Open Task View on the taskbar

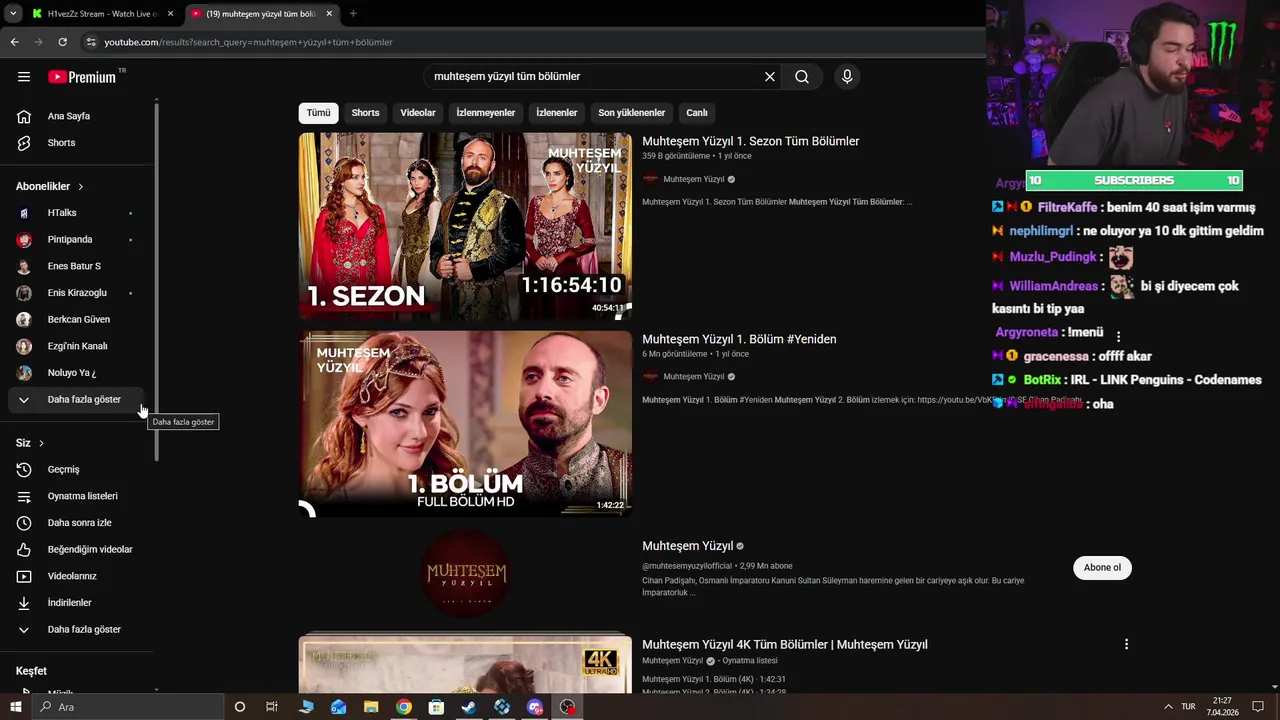click(272, 707)
